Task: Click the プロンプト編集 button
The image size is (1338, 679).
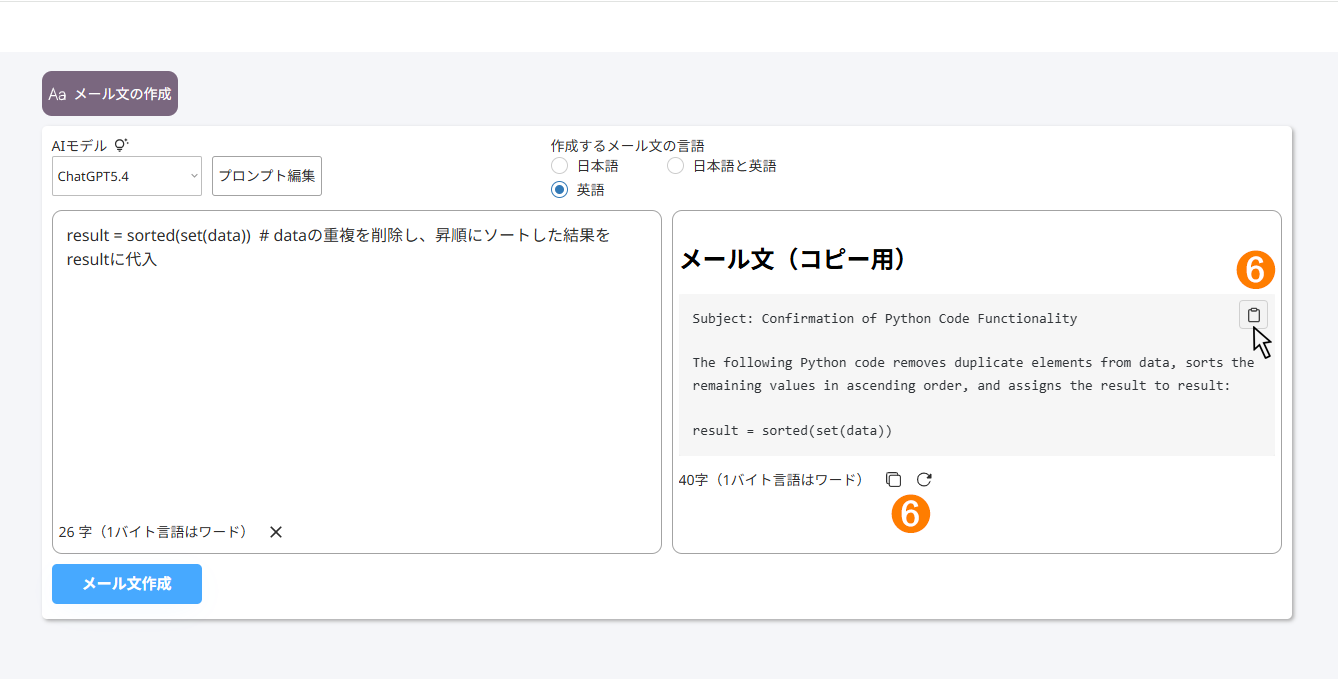Action: point(267,176)
